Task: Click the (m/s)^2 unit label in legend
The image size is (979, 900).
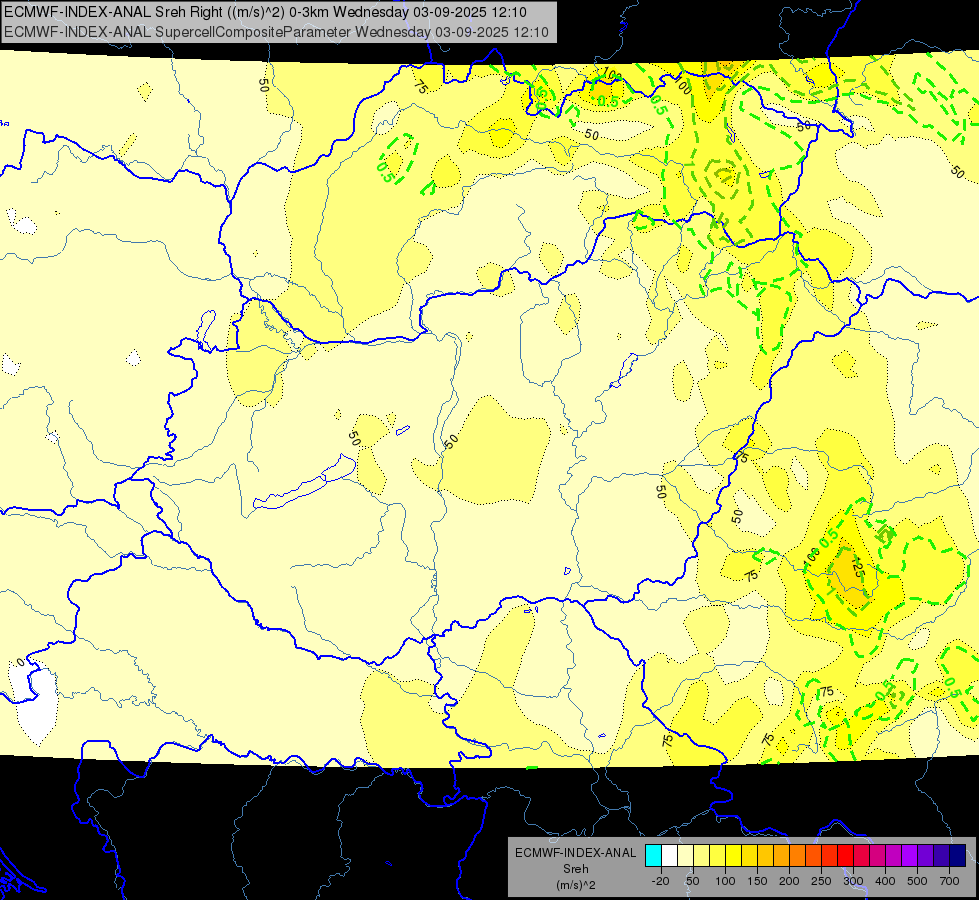Action: coord(576,884)
